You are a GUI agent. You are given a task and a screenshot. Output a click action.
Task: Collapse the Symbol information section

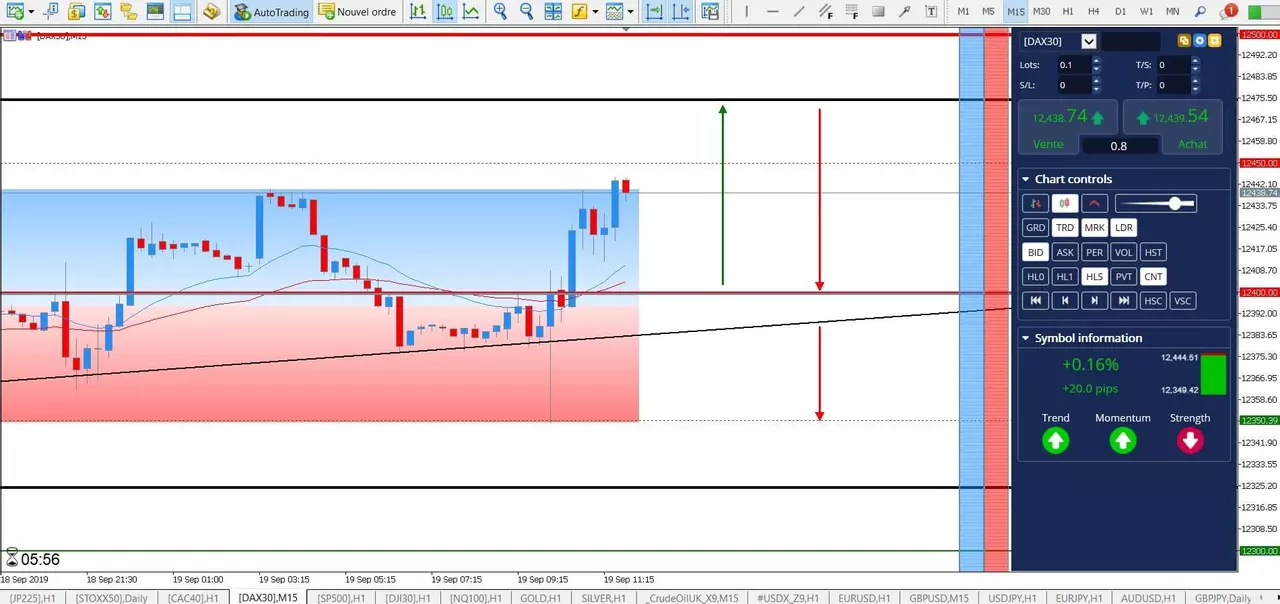1025,338
